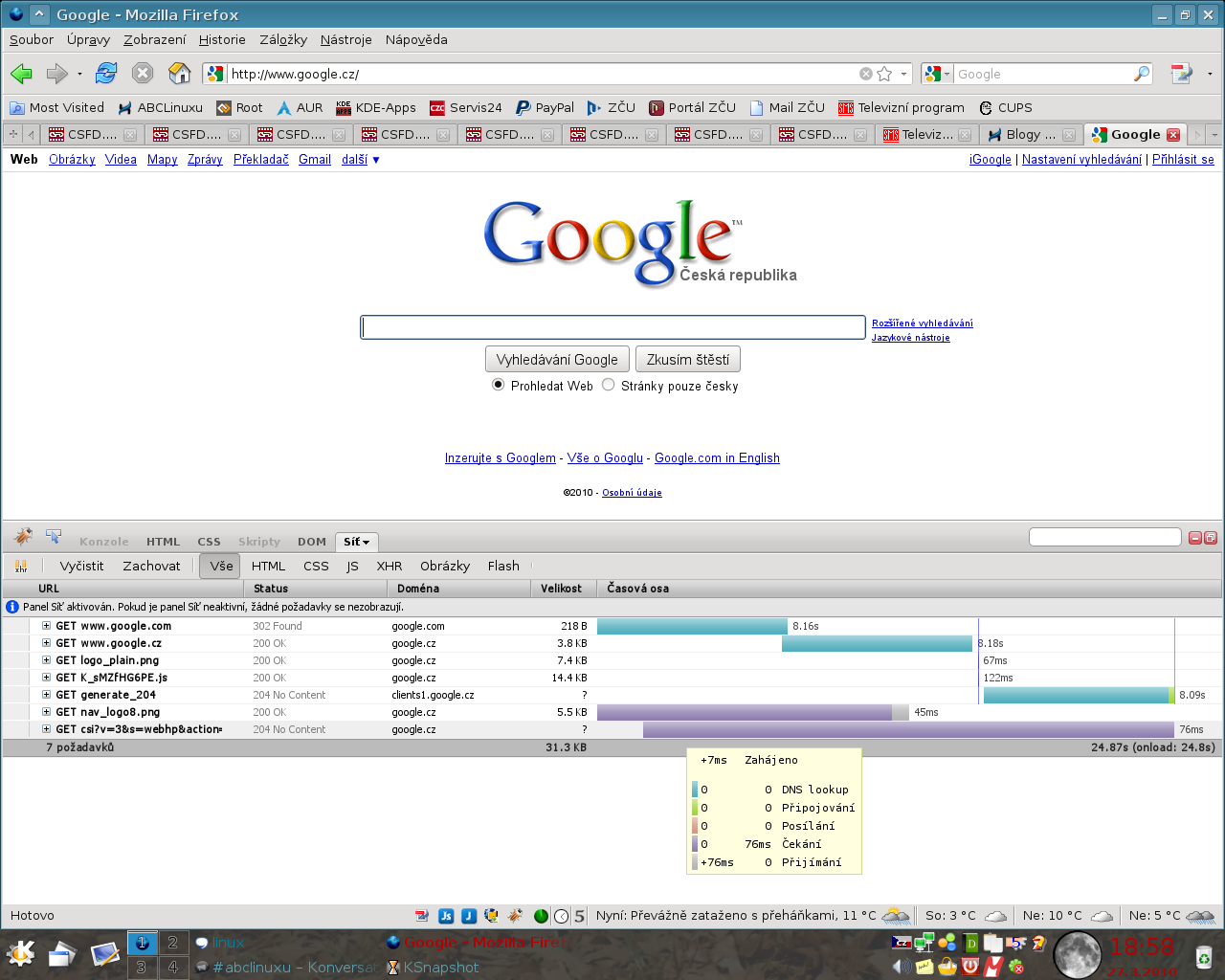
Task: Open the Přihlásit se link
Action: point(1183,160)
